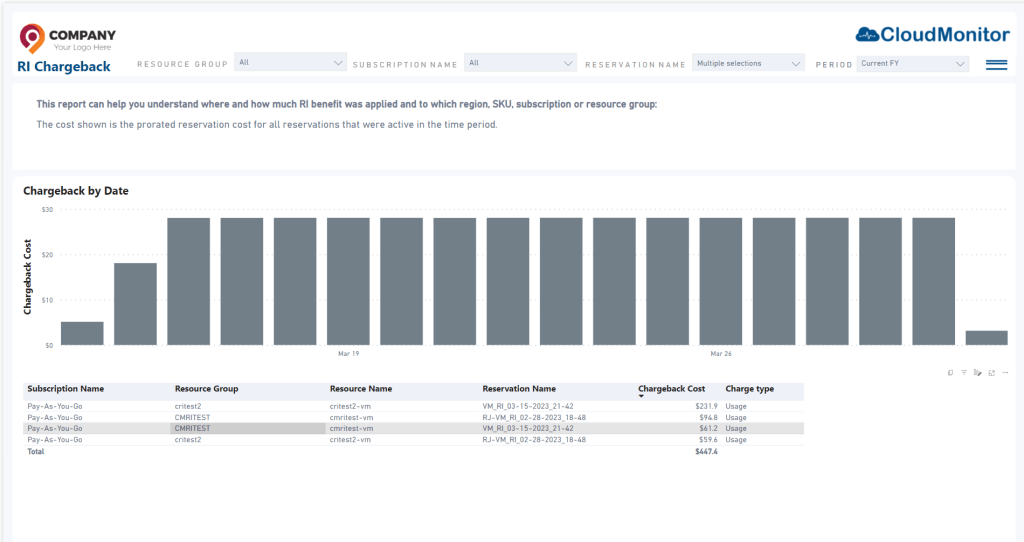Image resolution: width=1024 pixels, height=542 pixels.
Task: Select the last short chart bar
Action: tap(986, 338)
